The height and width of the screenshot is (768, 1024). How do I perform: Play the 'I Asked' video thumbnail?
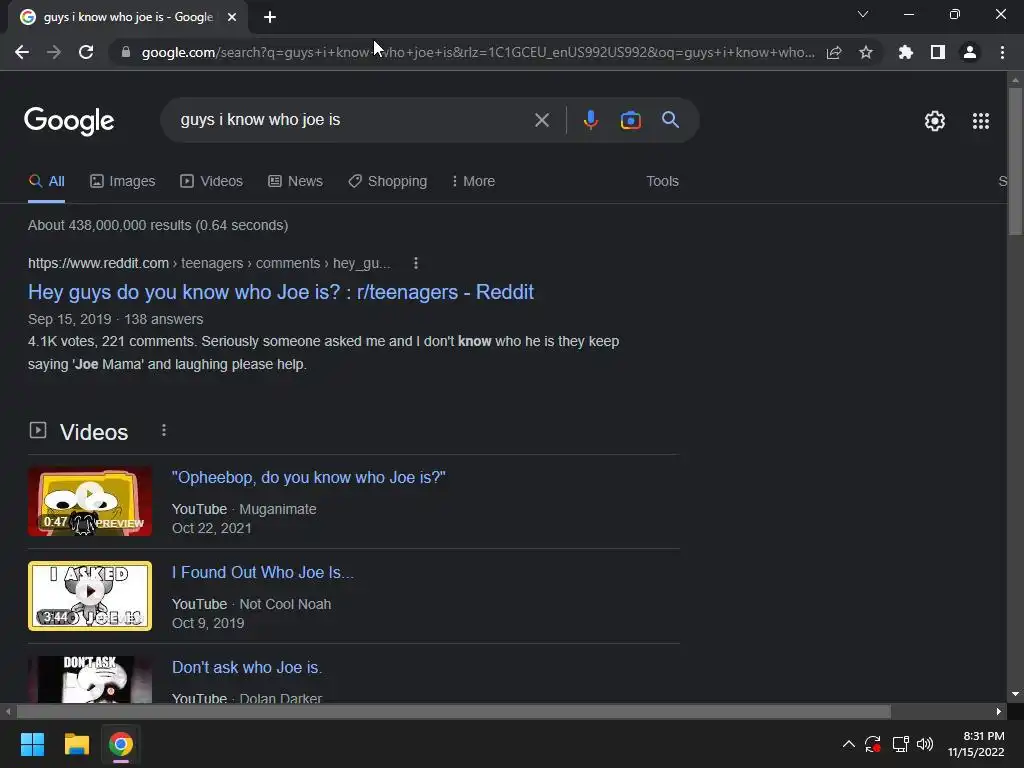(x=90, y=596)
